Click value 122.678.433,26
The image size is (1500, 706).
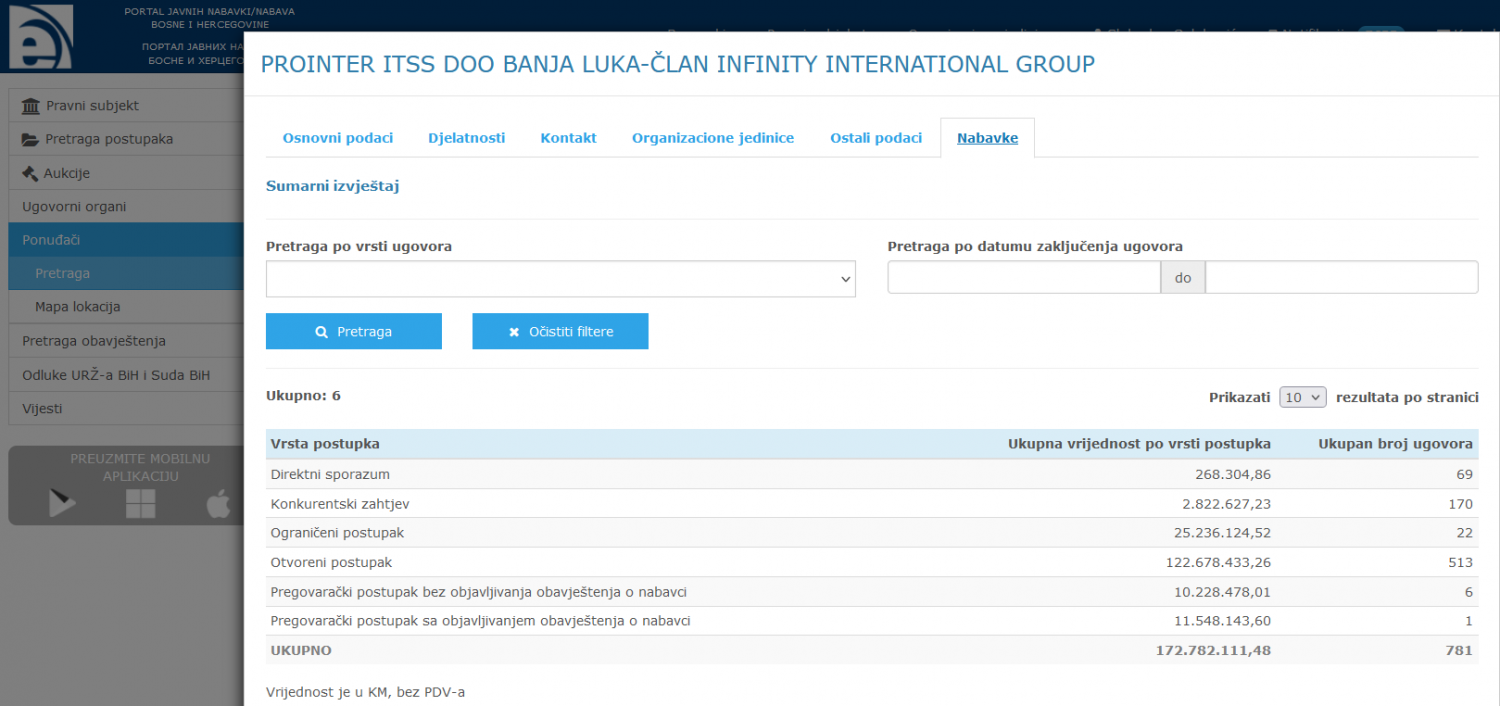click(x=1219, y=563)
